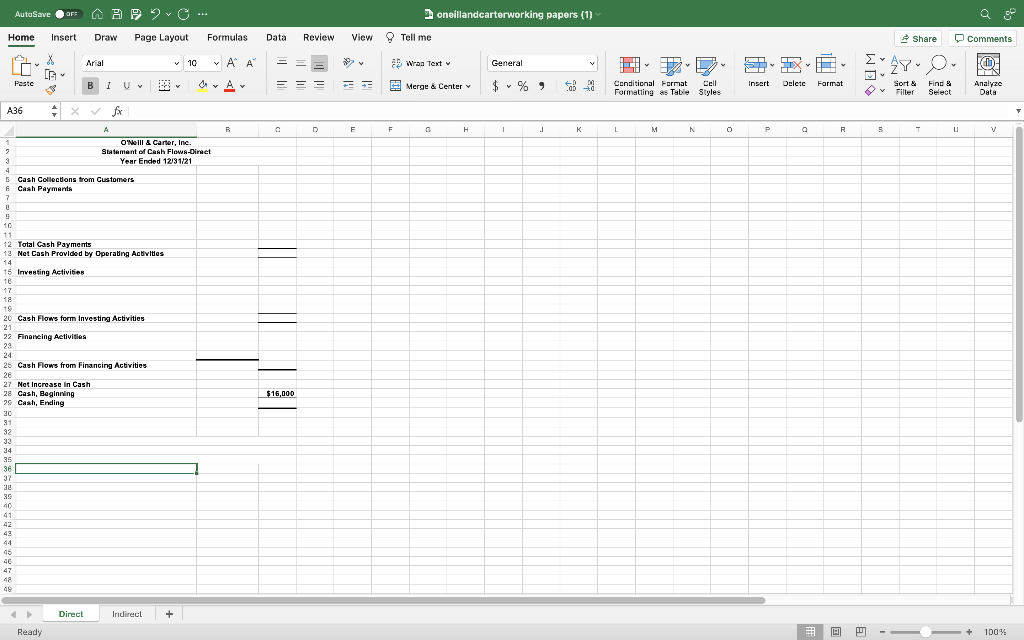
Task: Toggle Italic formatting
Action: coord(108,86)
